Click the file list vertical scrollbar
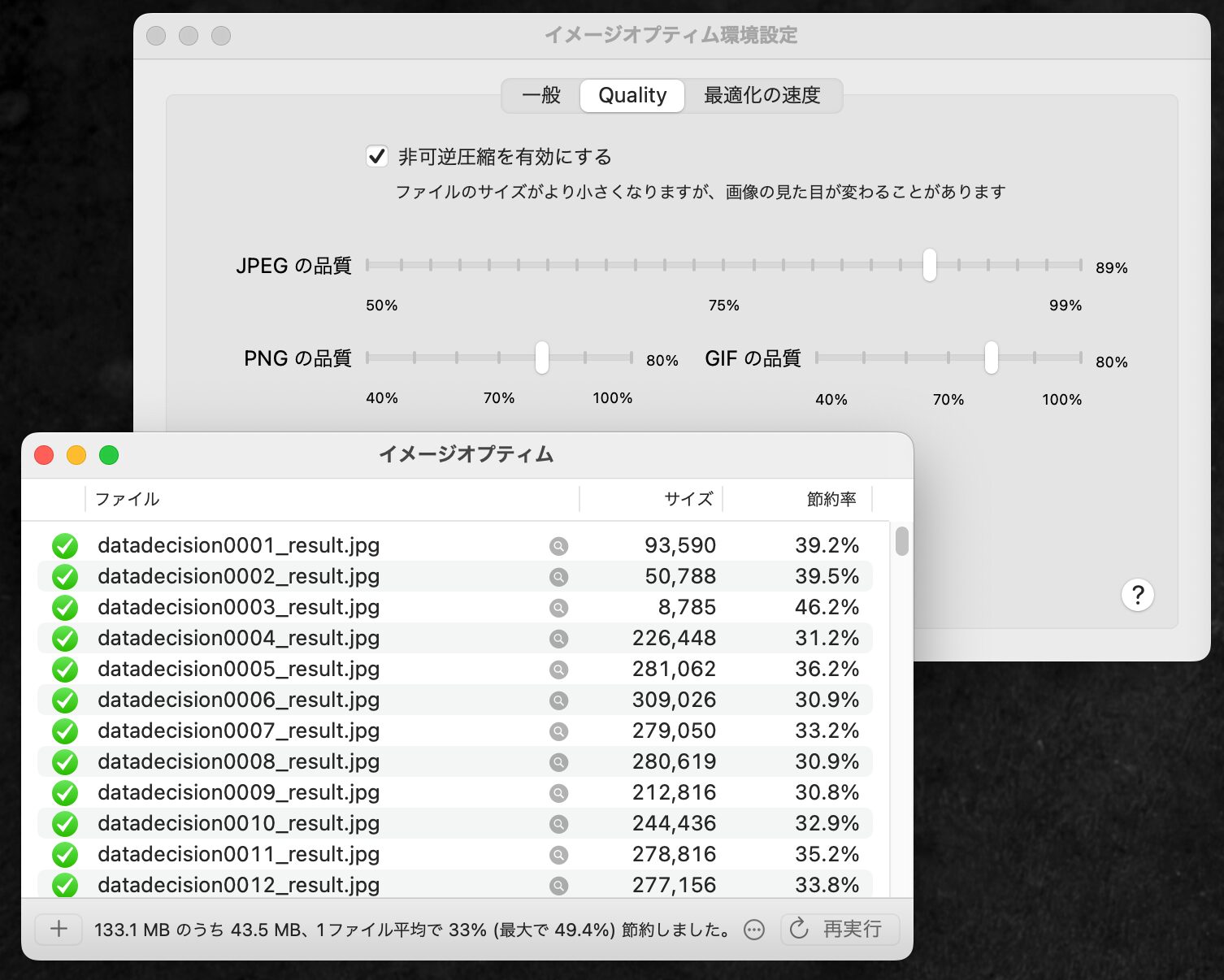 901,541
